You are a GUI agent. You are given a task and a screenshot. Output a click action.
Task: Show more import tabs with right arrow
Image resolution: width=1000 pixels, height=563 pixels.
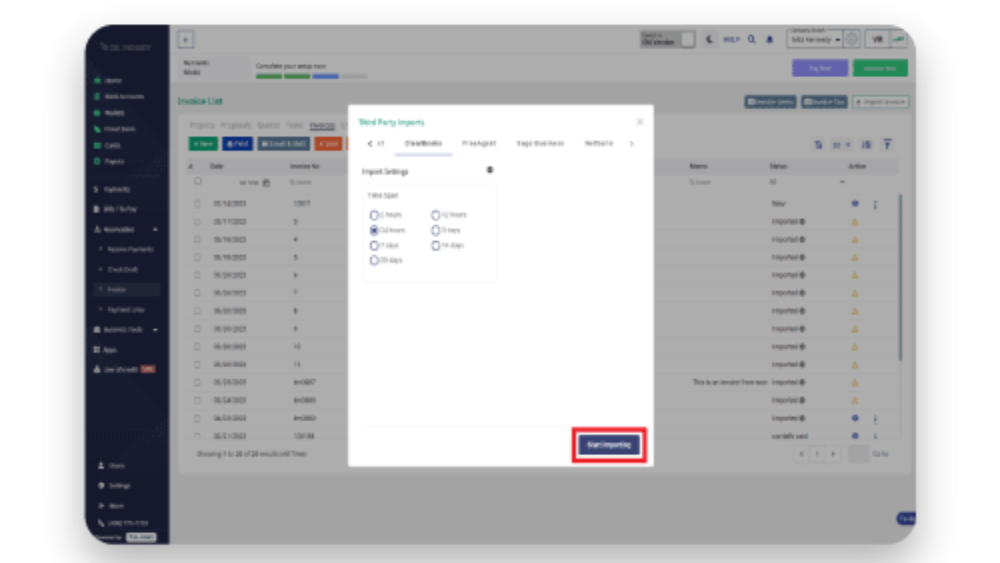tap(631, 143)
